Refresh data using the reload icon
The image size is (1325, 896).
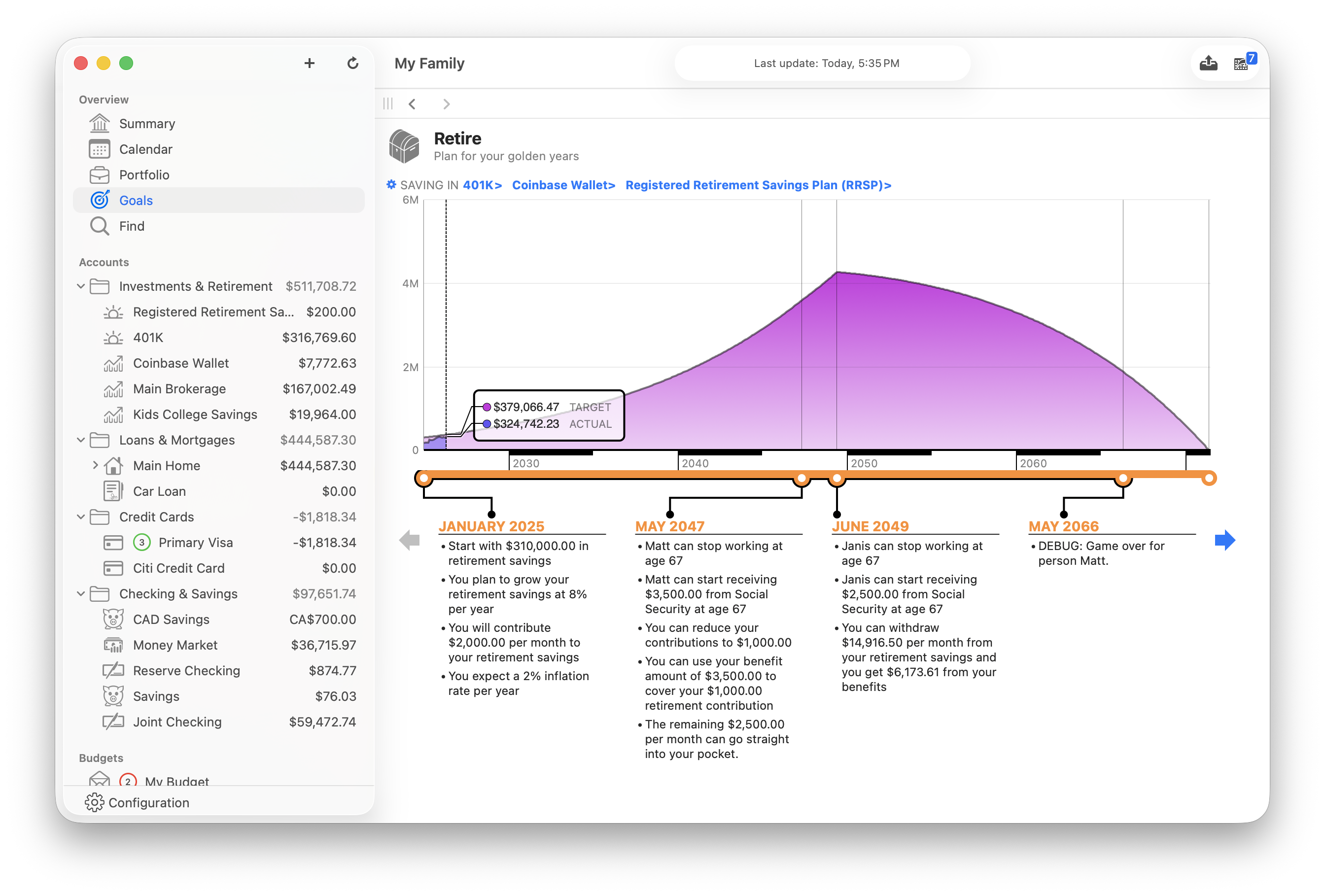tap(353, 63)
